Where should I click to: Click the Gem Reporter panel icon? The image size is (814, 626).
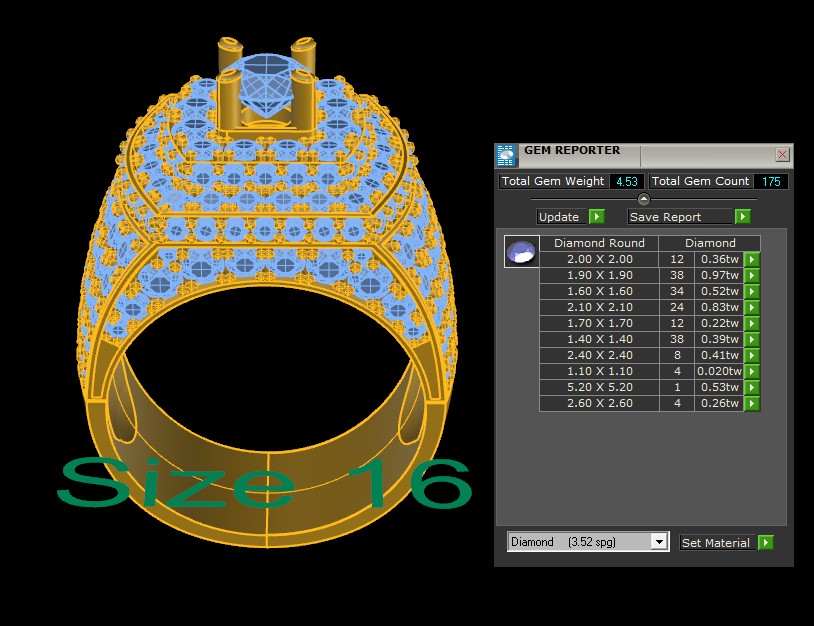(507, 155)
